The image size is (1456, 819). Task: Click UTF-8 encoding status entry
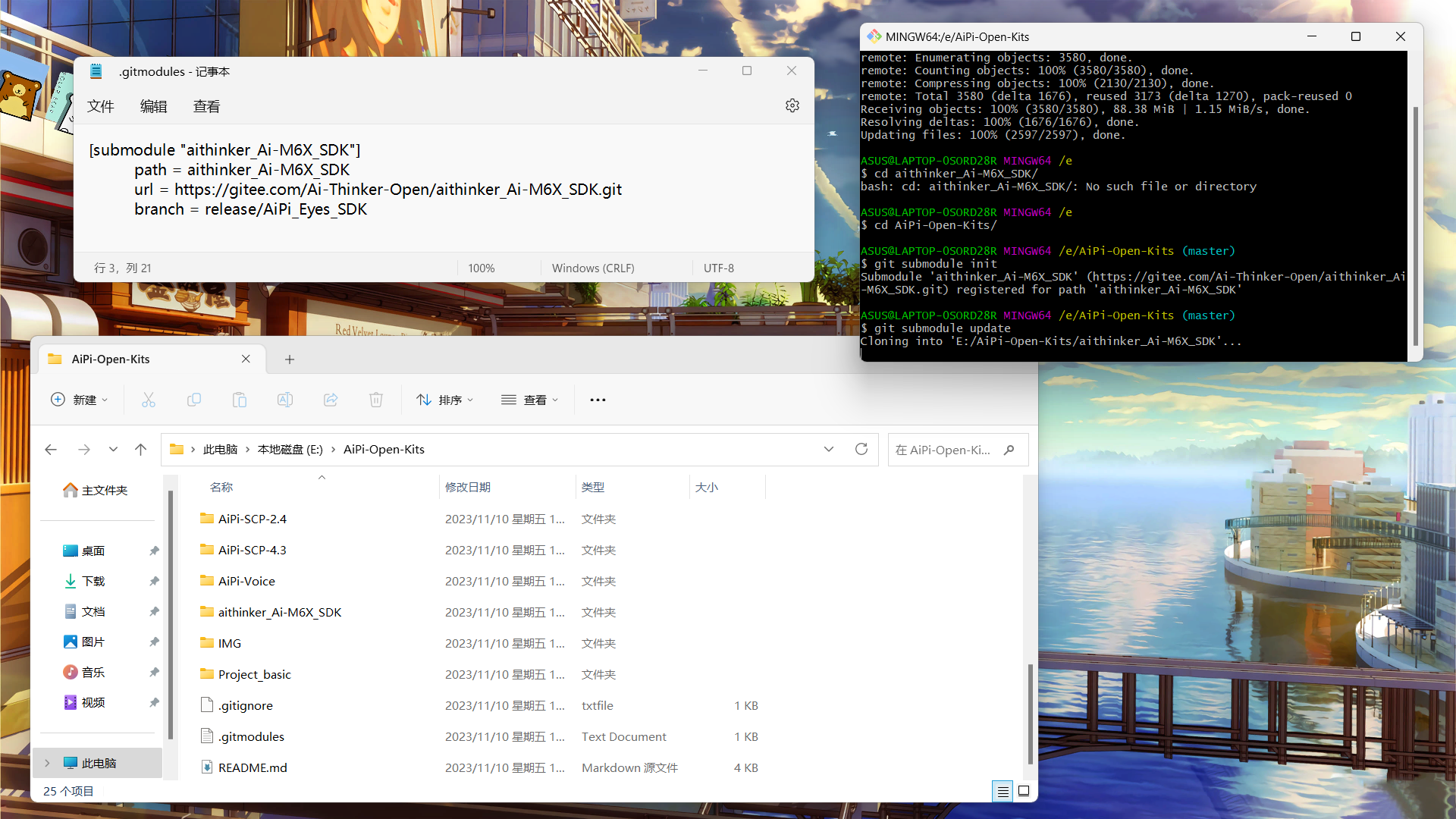point(719,268)
